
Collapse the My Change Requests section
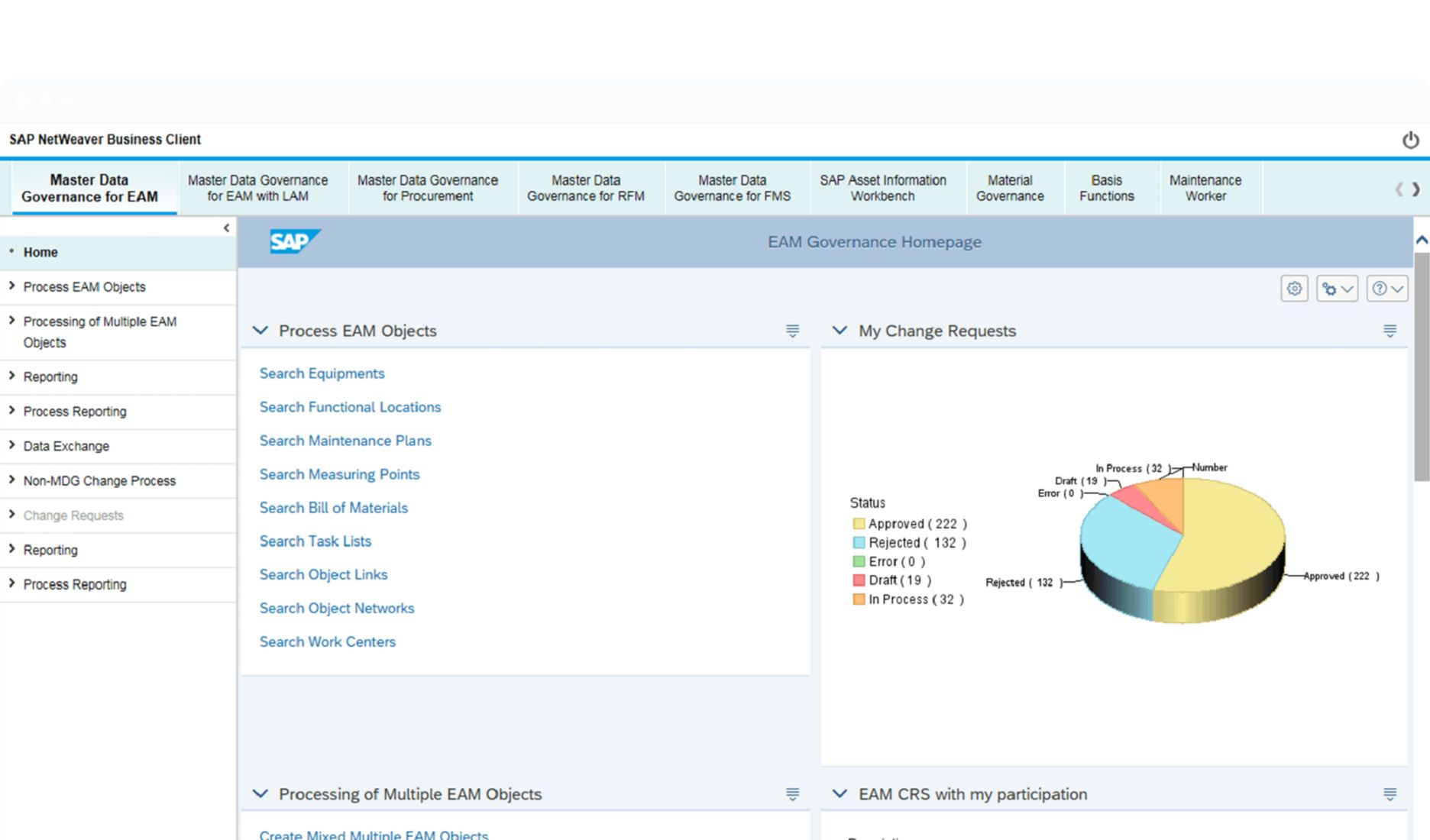[840, 331]
